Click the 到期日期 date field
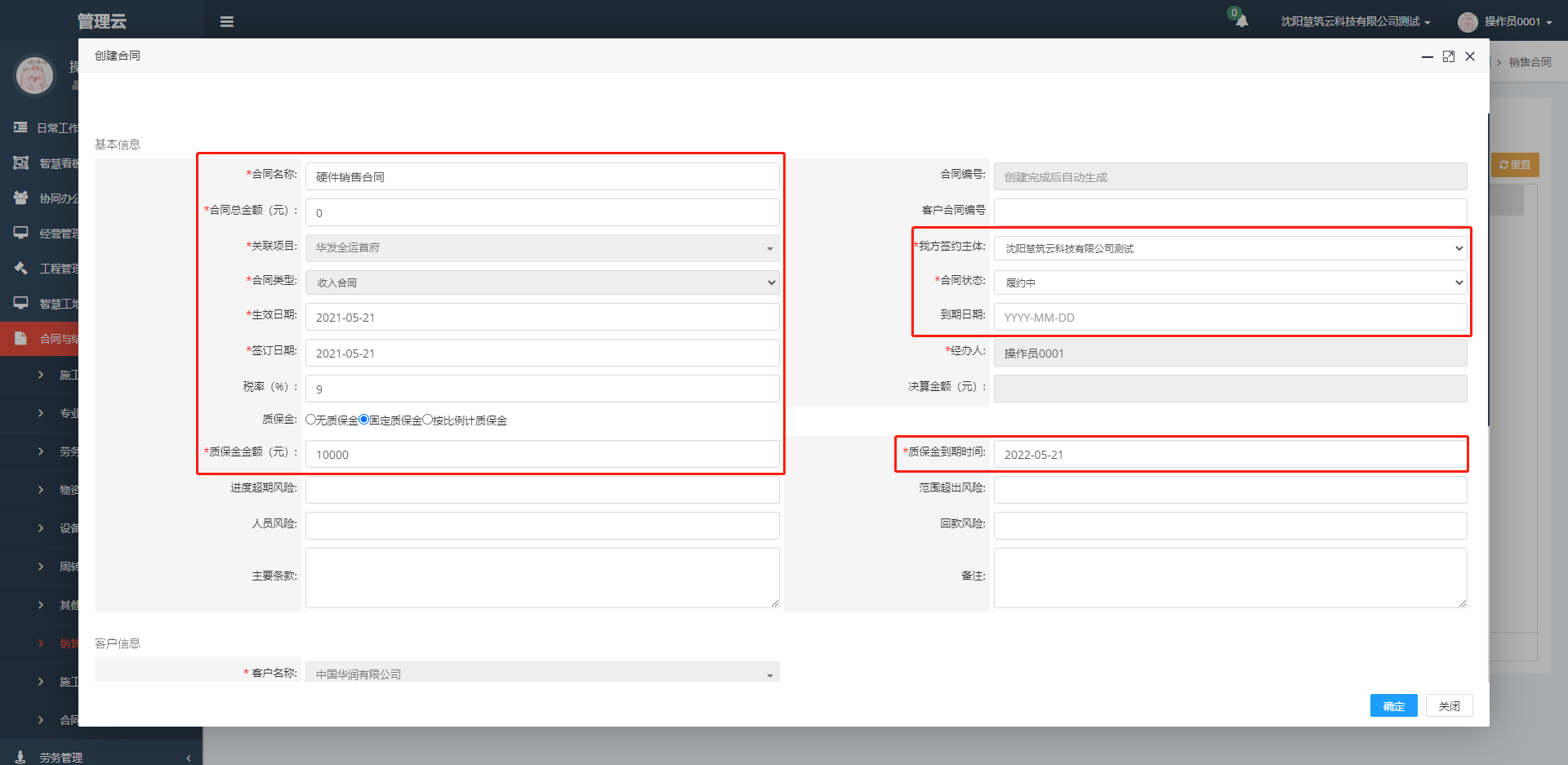This screenshot has width=1568, height=765. click(1230, 317)
